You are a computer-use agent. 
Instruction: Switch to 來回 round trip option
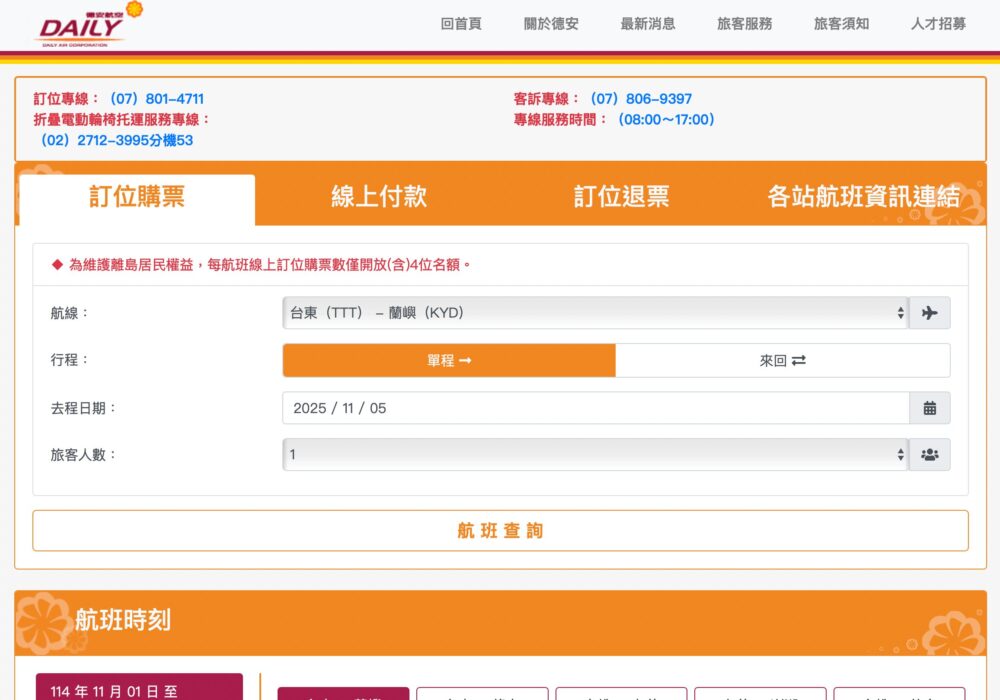782,360
